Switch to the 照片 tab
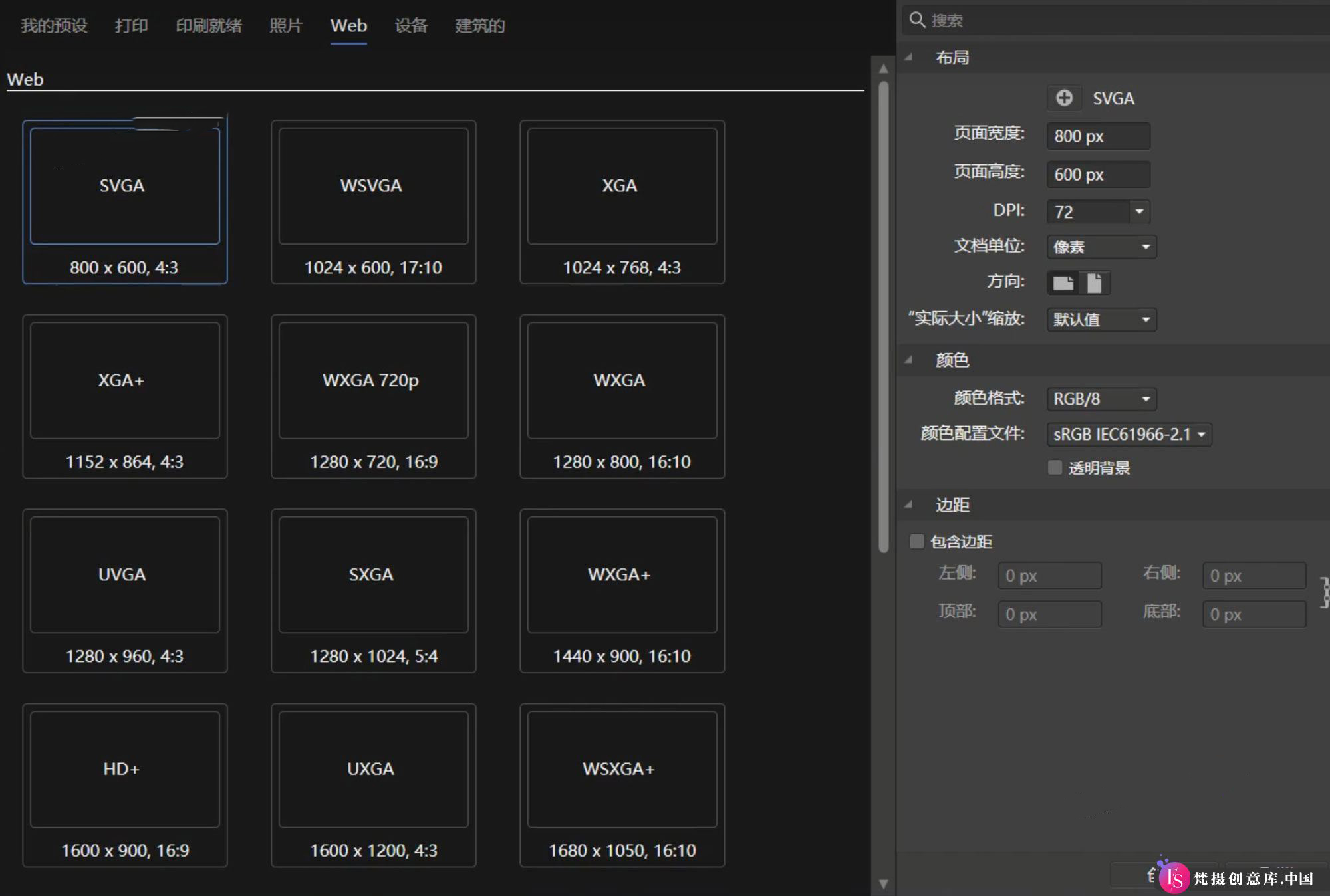 [x=286, y=25]
